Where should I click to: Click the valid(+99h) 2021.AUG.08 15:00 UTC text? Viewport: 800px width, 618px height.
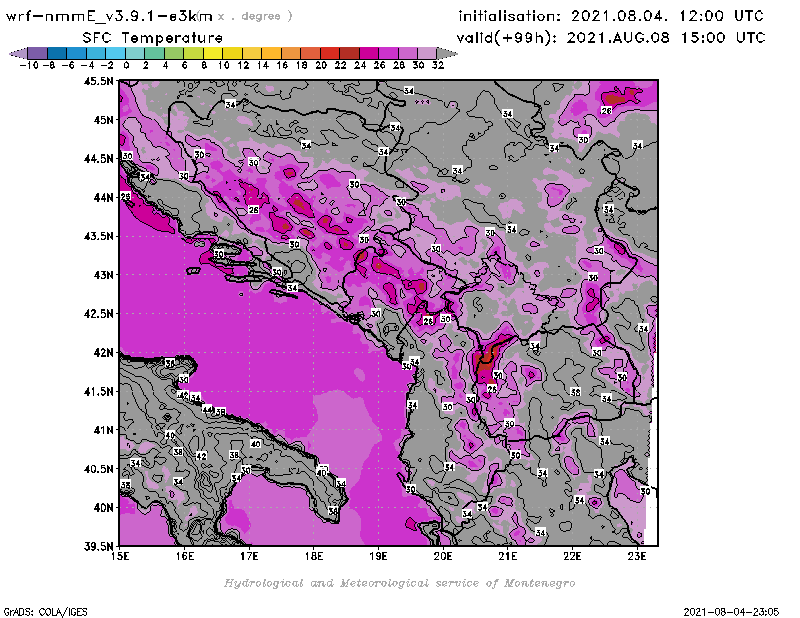pyautogui.click(x=611, y=37)
